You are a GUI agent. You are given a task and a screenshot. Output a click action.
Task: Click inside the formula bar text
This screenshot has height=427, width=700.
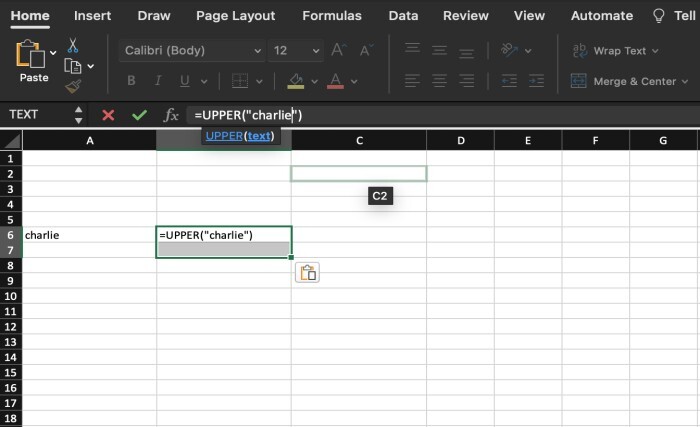[x=248, y=115]
